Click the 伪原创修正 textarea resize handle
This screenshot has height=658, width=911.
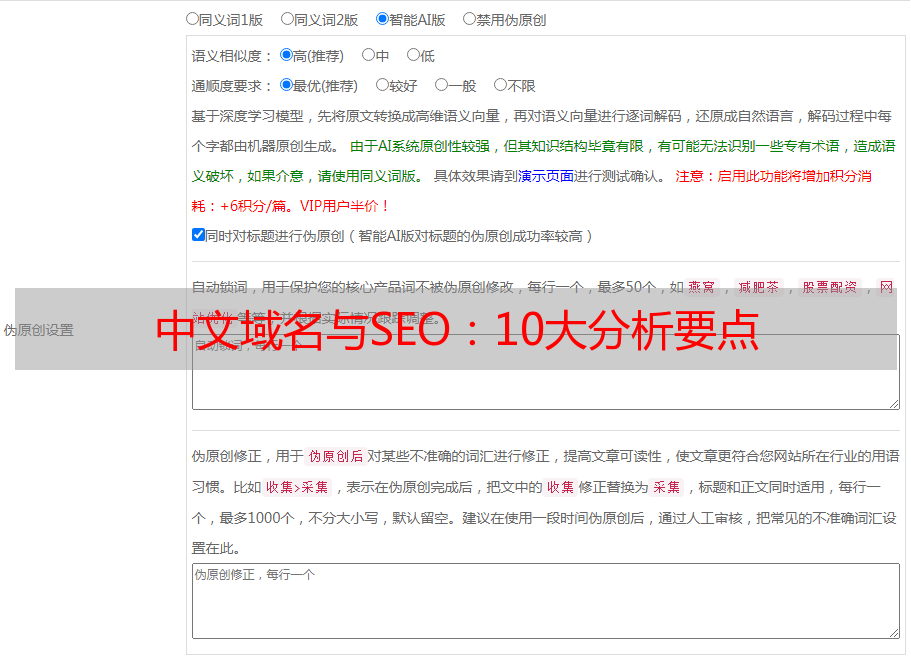[893, 631]
